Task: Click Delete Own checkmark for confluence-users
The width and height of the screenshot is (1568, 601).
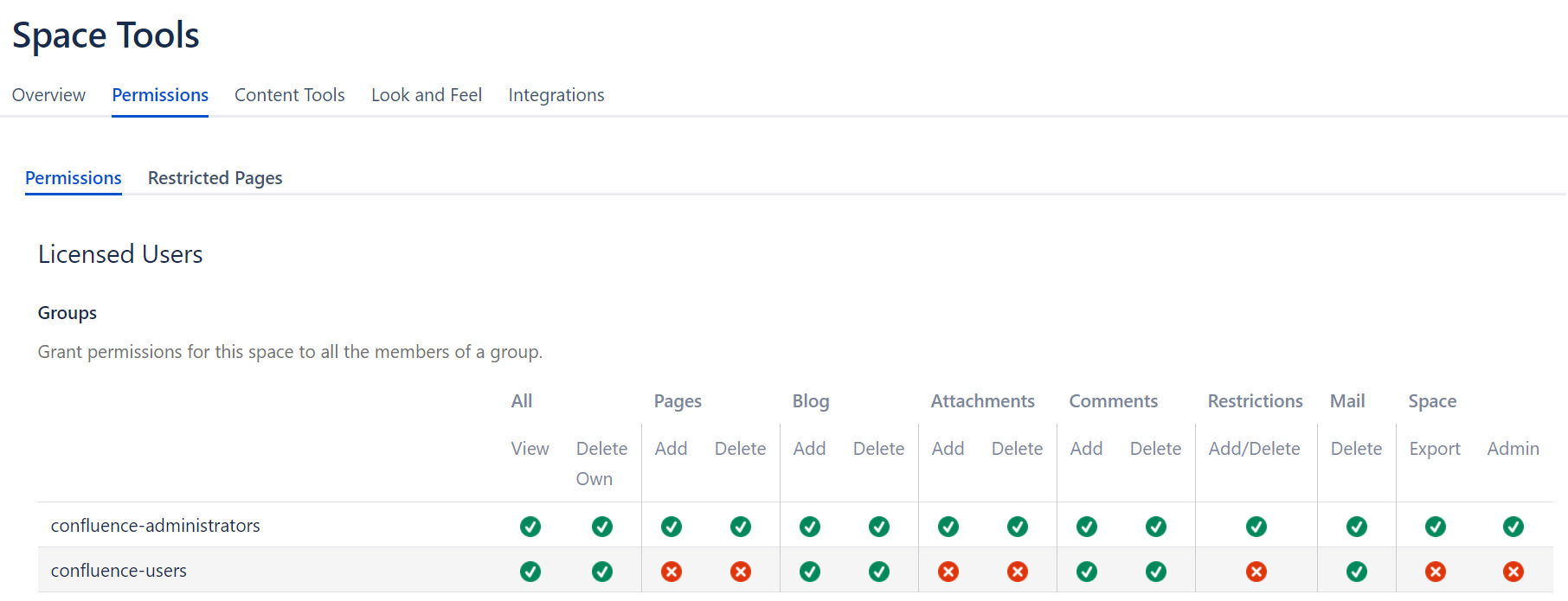Action: coord(602,572)
